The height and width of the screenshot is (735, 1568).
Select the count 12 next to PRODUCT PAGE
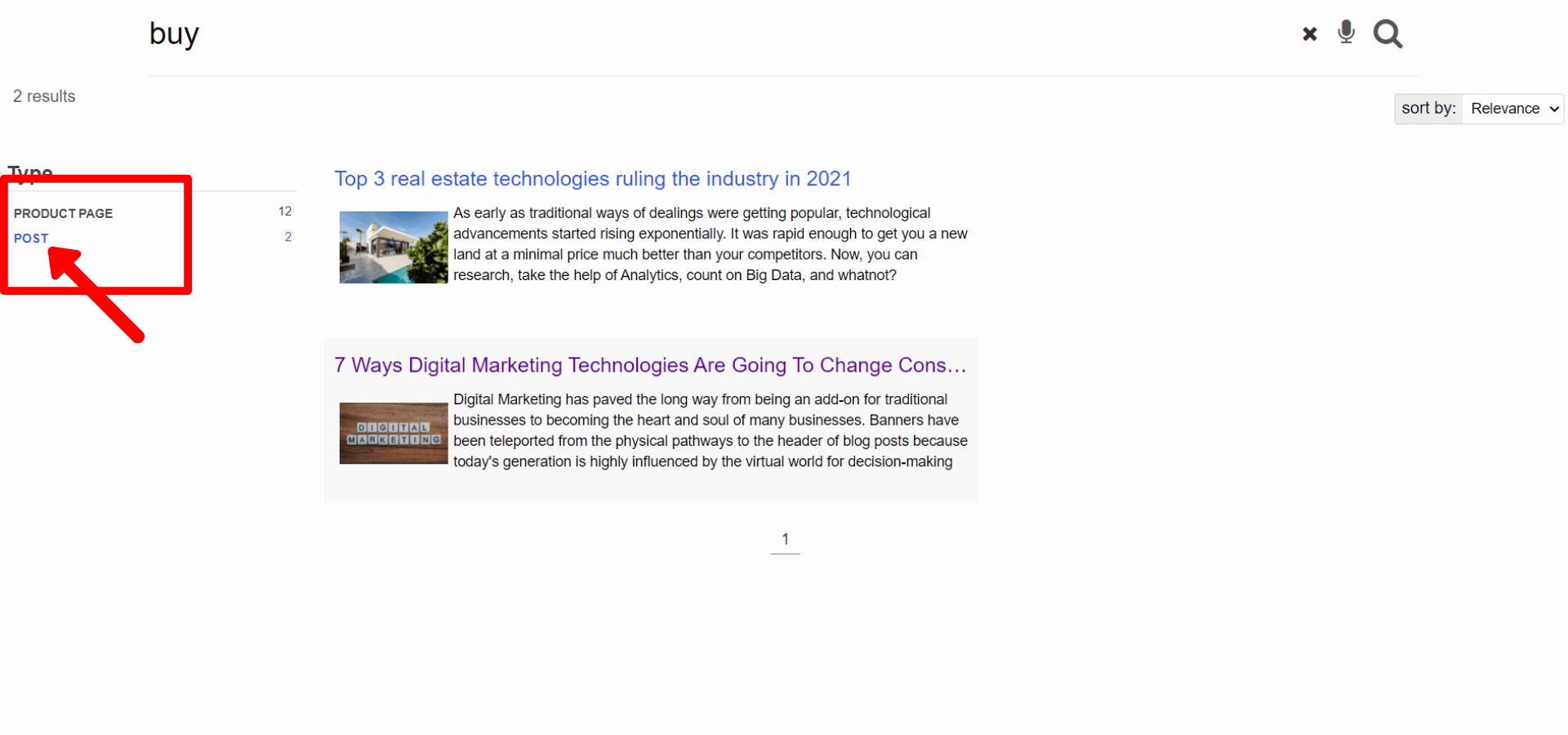coord(284,212)
